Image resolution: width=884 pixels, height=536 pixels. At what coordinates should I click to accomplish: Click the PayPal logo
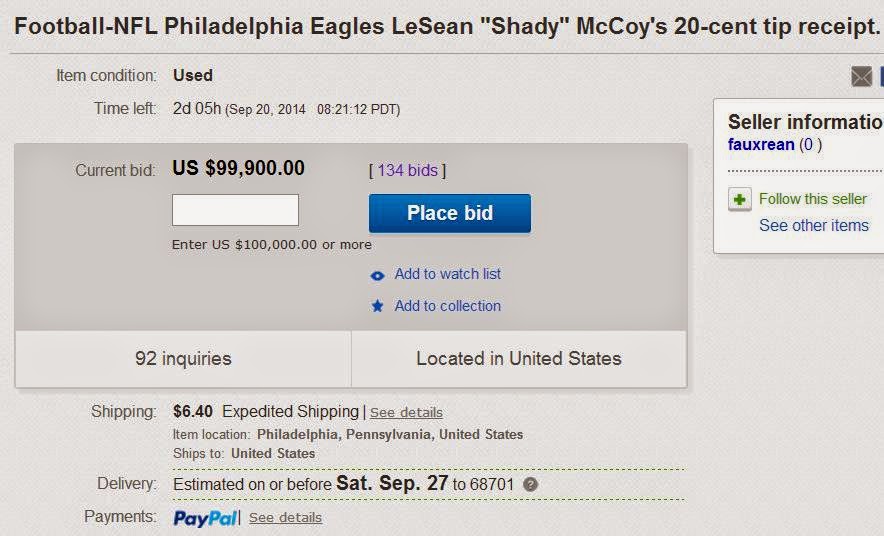tap(205, 518)
